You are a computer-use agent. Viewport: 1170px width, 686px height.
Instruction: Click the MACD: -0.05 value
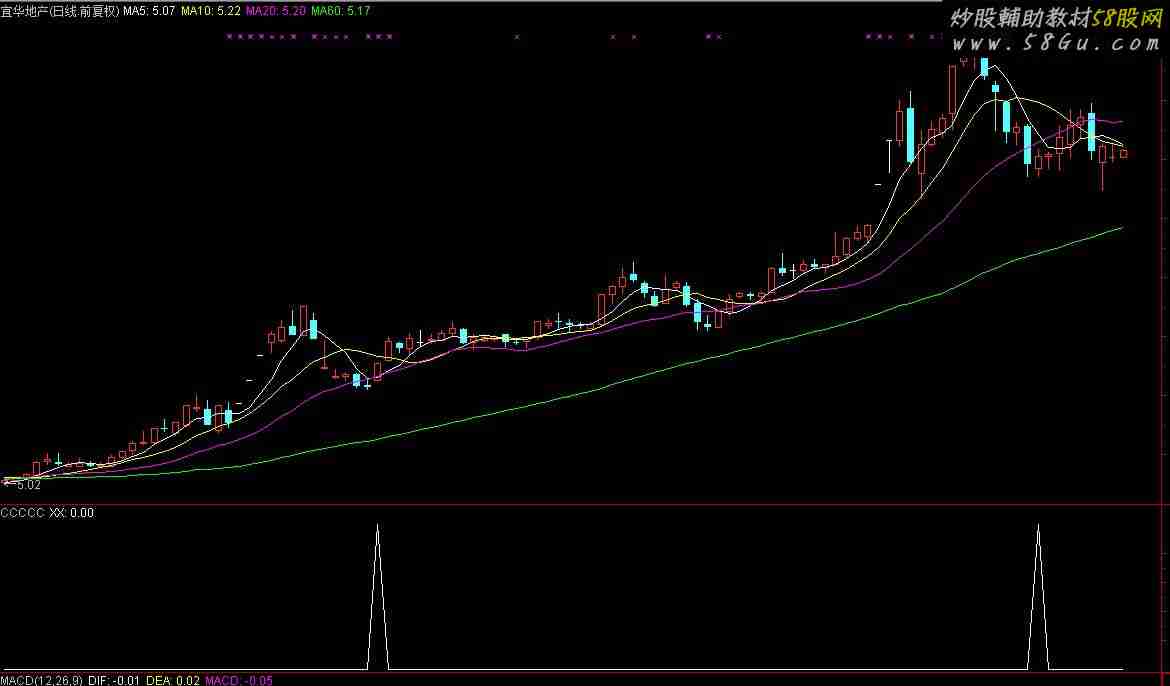pyautogui.click(x=239, y=680)
